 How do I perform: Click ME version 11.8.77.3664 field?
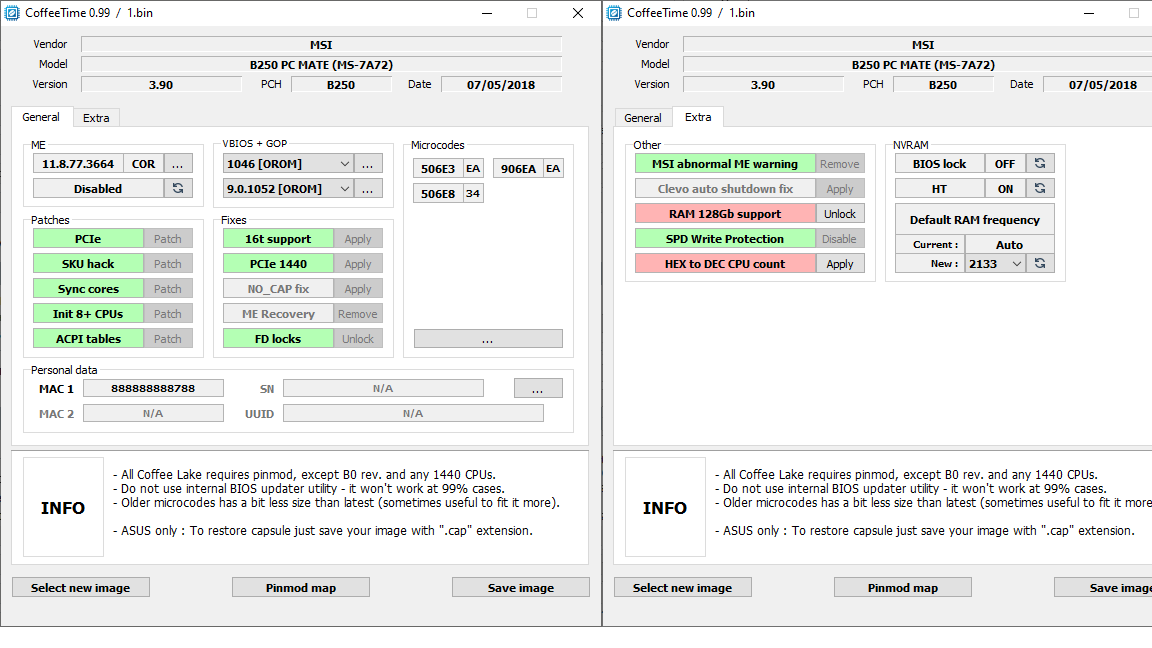click(78, 164)
